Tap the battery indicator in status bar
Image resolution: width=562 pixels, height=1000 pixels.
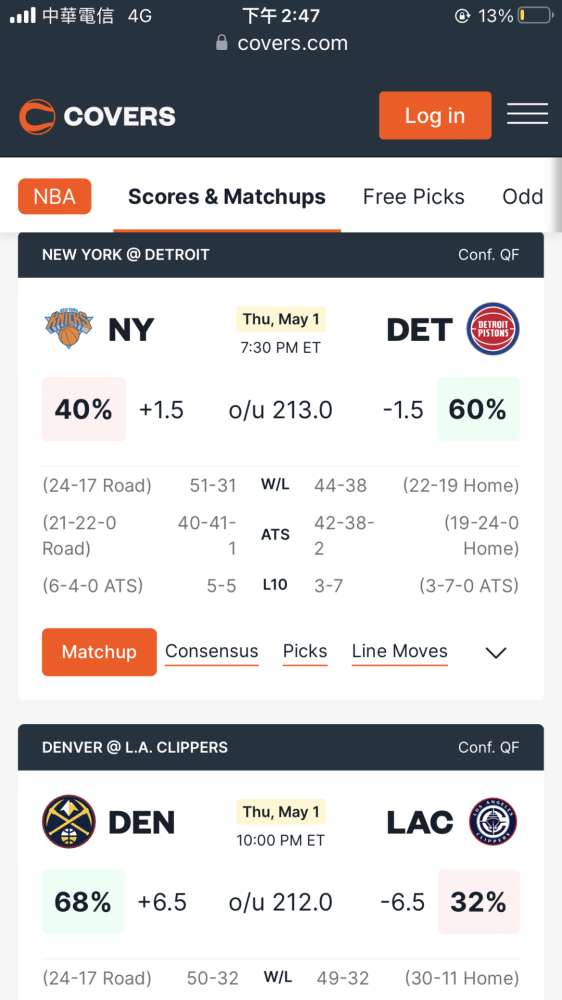535,15
